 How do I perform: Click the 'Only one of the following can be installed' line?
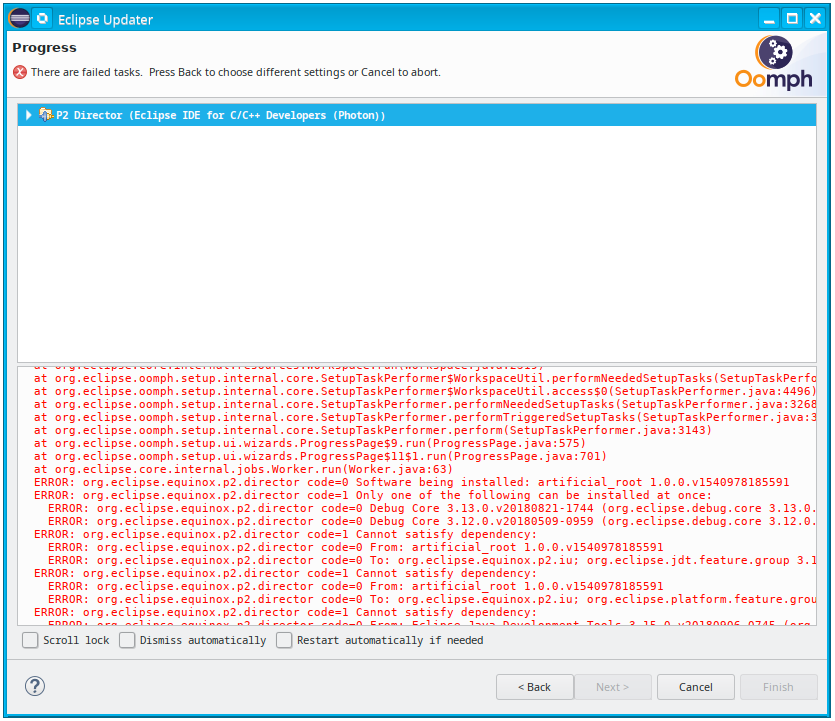(x=373, y=495)
